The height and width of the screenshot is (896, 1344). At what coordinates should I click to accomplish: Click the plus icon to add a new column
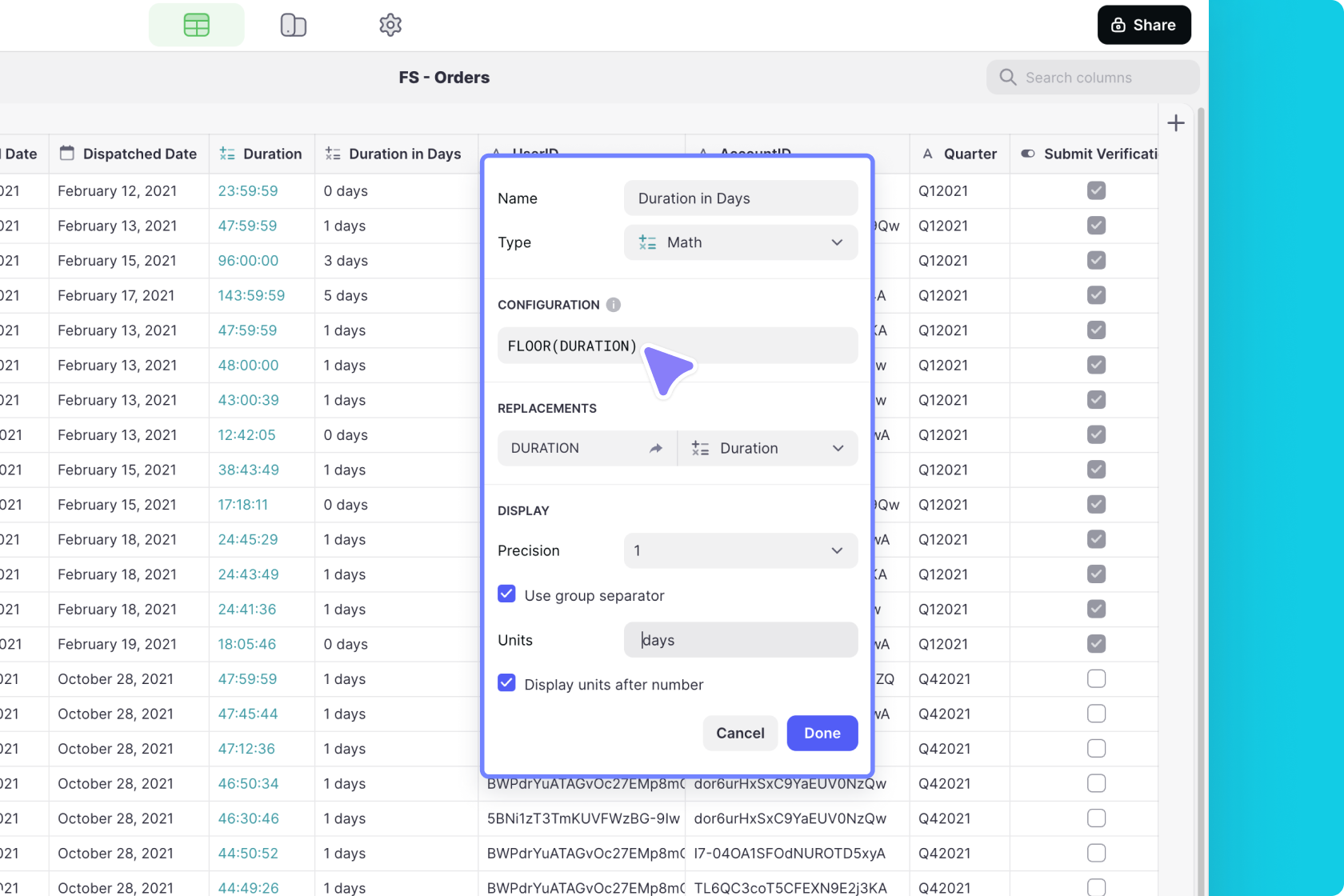[1176, 122]
